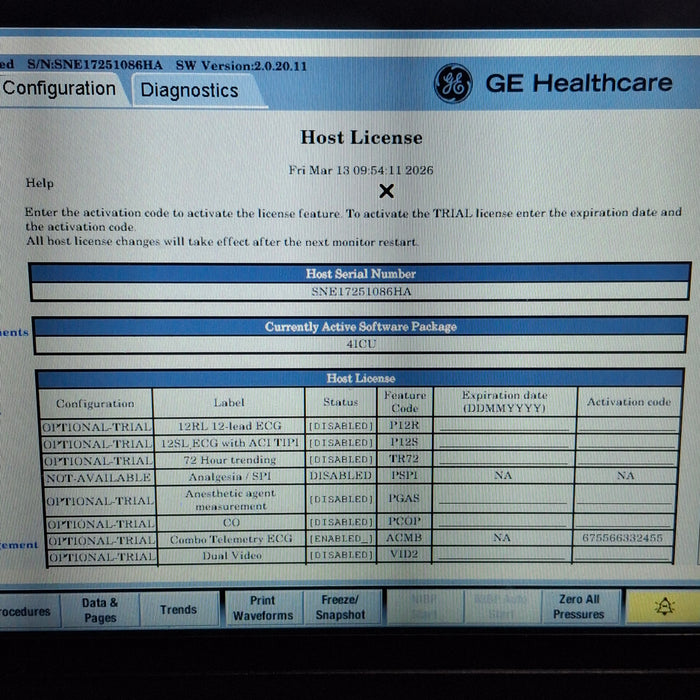This screenshot has width=700, height=700.
Task: Select Print Waveforms
Action: click(x=263, y=608)
